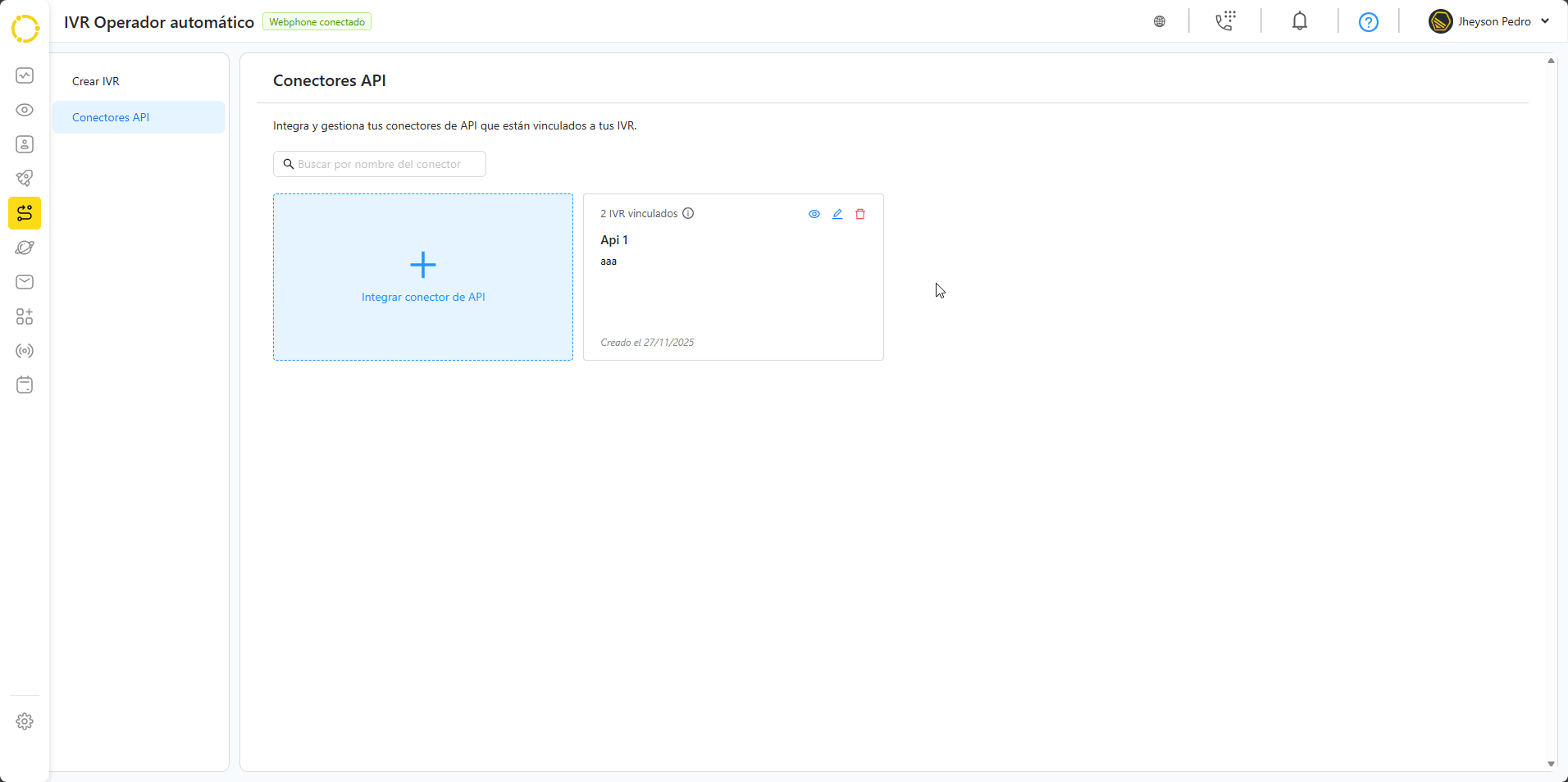Click the blue help question mark icon
This screenshot has width=1568, height=782.
(1368, 22)
